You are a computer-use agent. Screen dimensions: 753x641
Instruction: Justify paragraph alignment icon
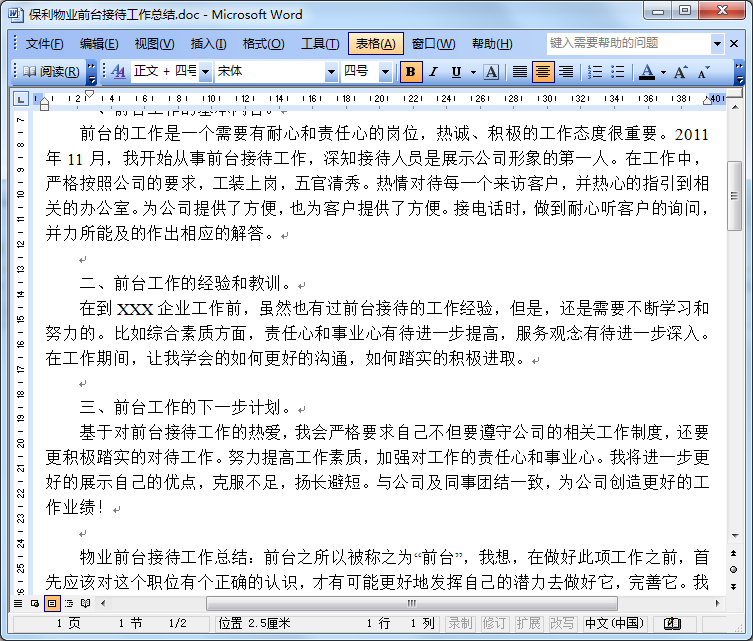520,72
